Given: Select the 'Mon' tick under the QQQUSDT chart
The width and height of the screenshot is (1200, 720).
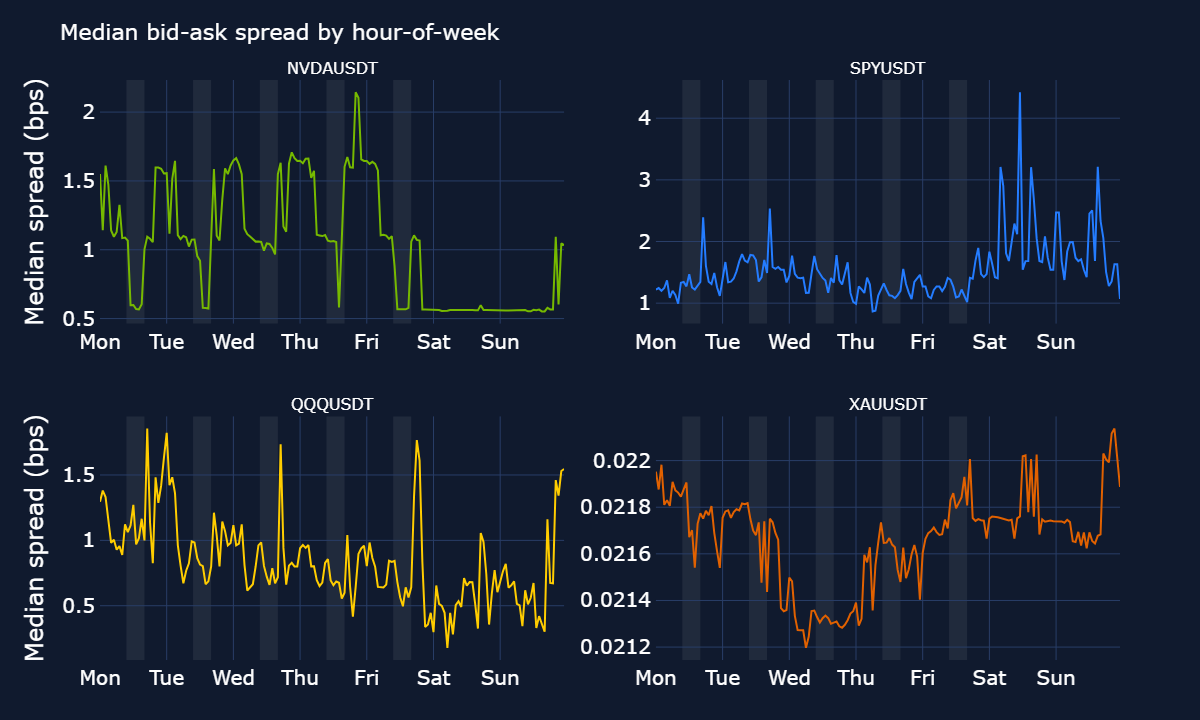Looking at the screenshot, I should pos(100,678).
